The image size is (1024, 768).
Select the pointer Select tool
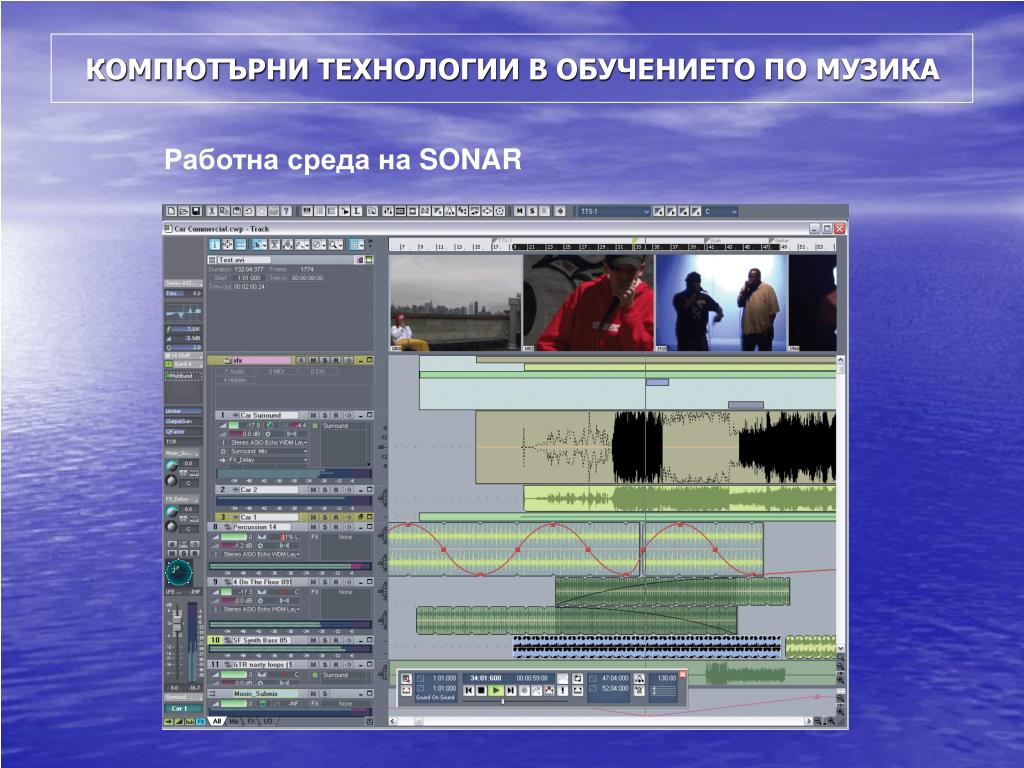click(257, 245)
